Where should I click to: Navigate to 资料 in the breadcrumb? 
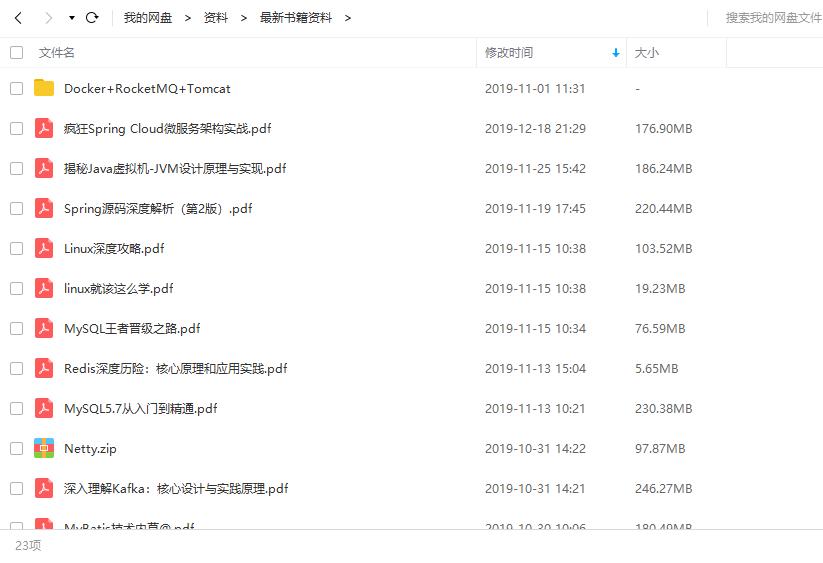coord(216,18)
